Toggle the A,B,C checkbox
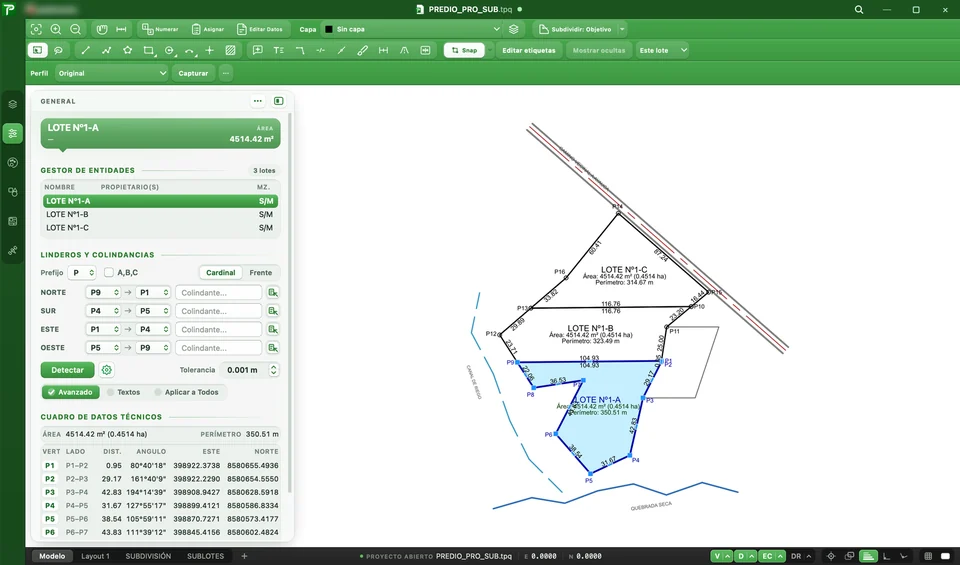 click(x=109, y=272)
